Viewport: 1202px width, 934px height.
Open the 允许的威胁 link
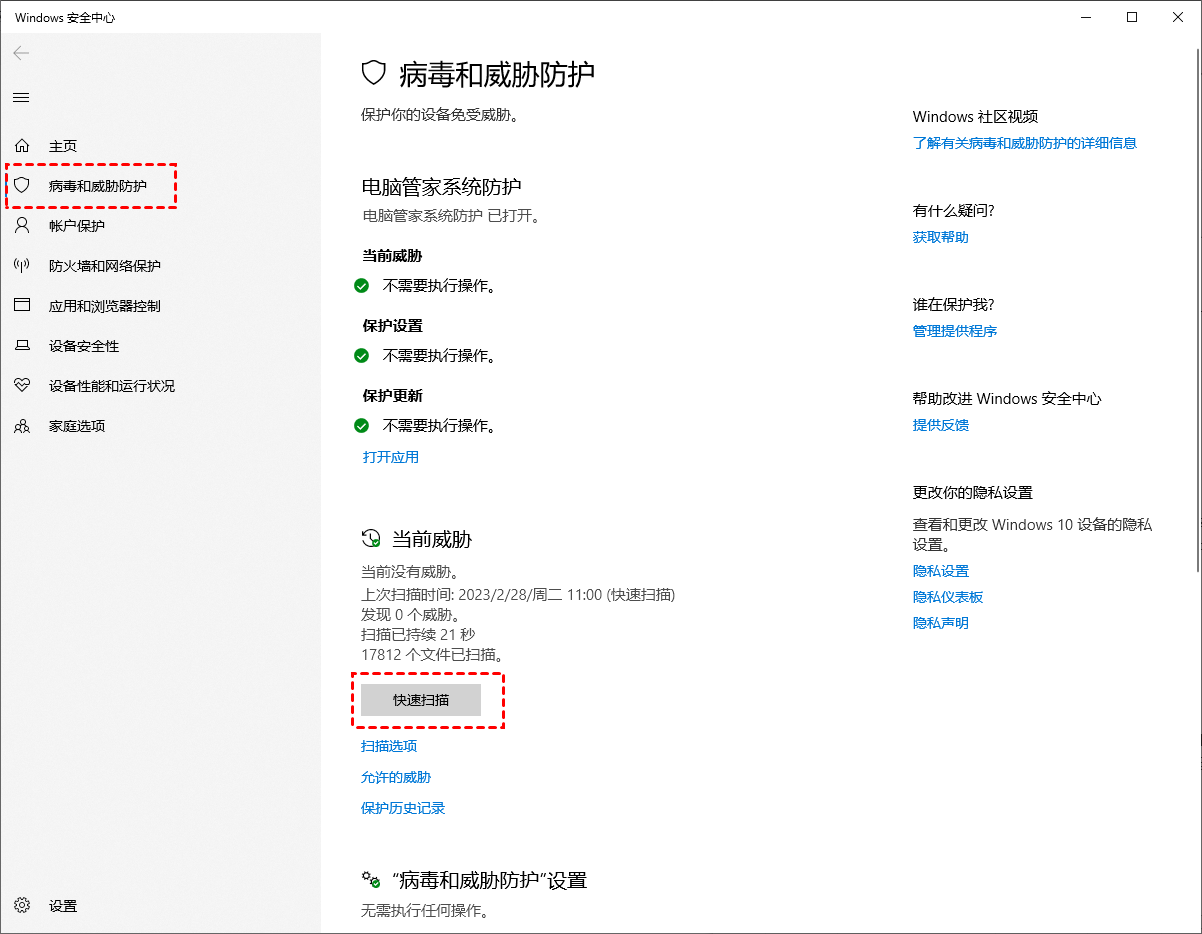point(396,777)
